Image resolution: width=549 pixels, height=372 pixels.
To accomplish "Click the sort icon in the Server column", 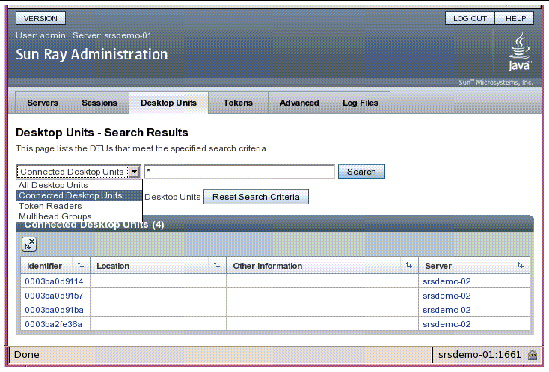I will pyautogui.click(x=521, y=266).
